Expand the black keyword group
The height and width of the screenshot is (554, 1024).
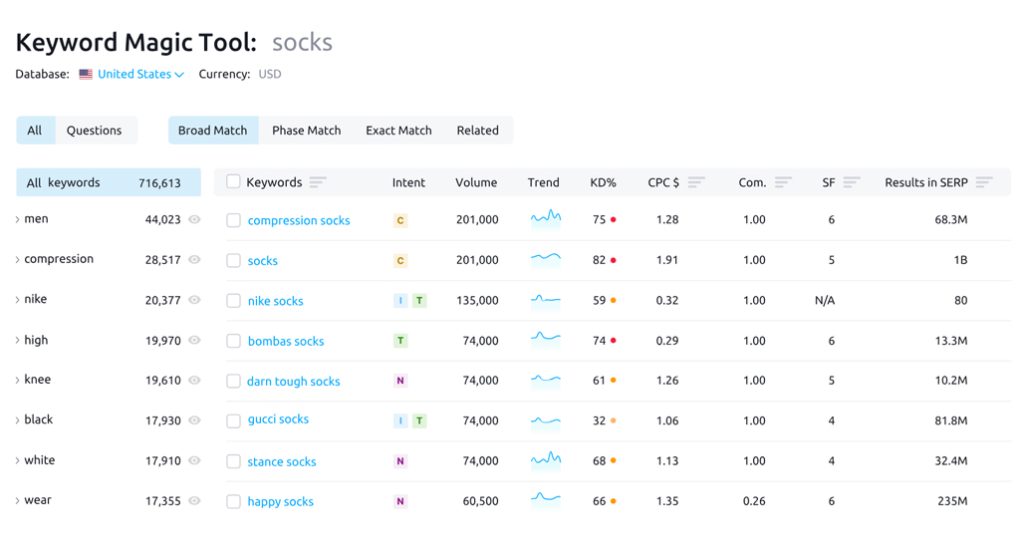18,420
